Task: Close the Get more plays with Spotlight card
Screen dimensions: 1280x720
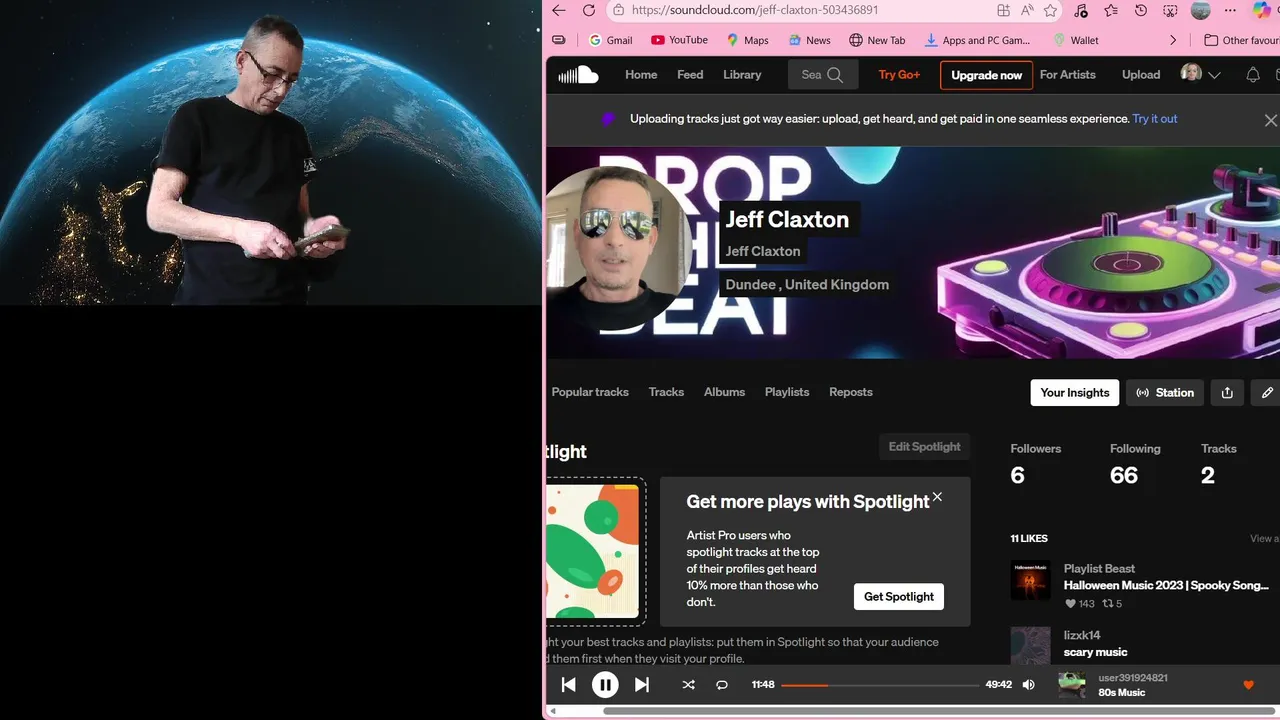Action: [x=937, y=497]
